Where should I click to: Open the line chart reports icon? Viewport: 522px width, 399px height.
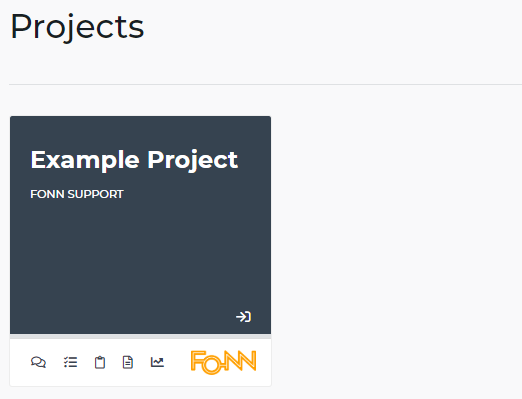click(x=157, y=362)
